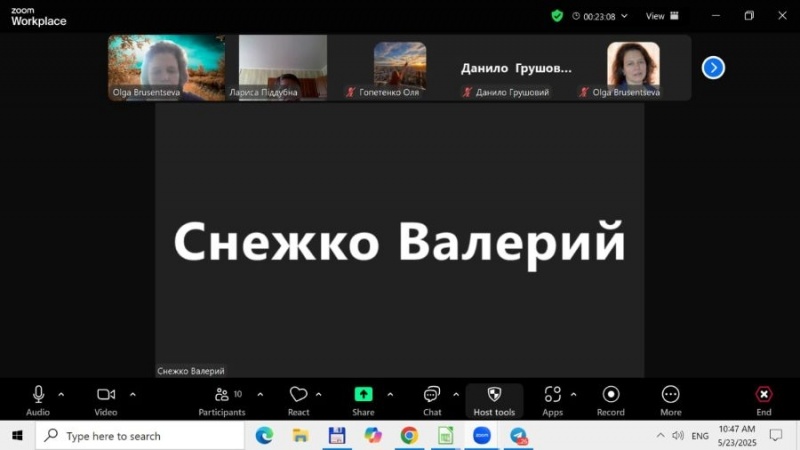Start recording the meeting
Screen dimensions: 800x450
pos(611,400)
